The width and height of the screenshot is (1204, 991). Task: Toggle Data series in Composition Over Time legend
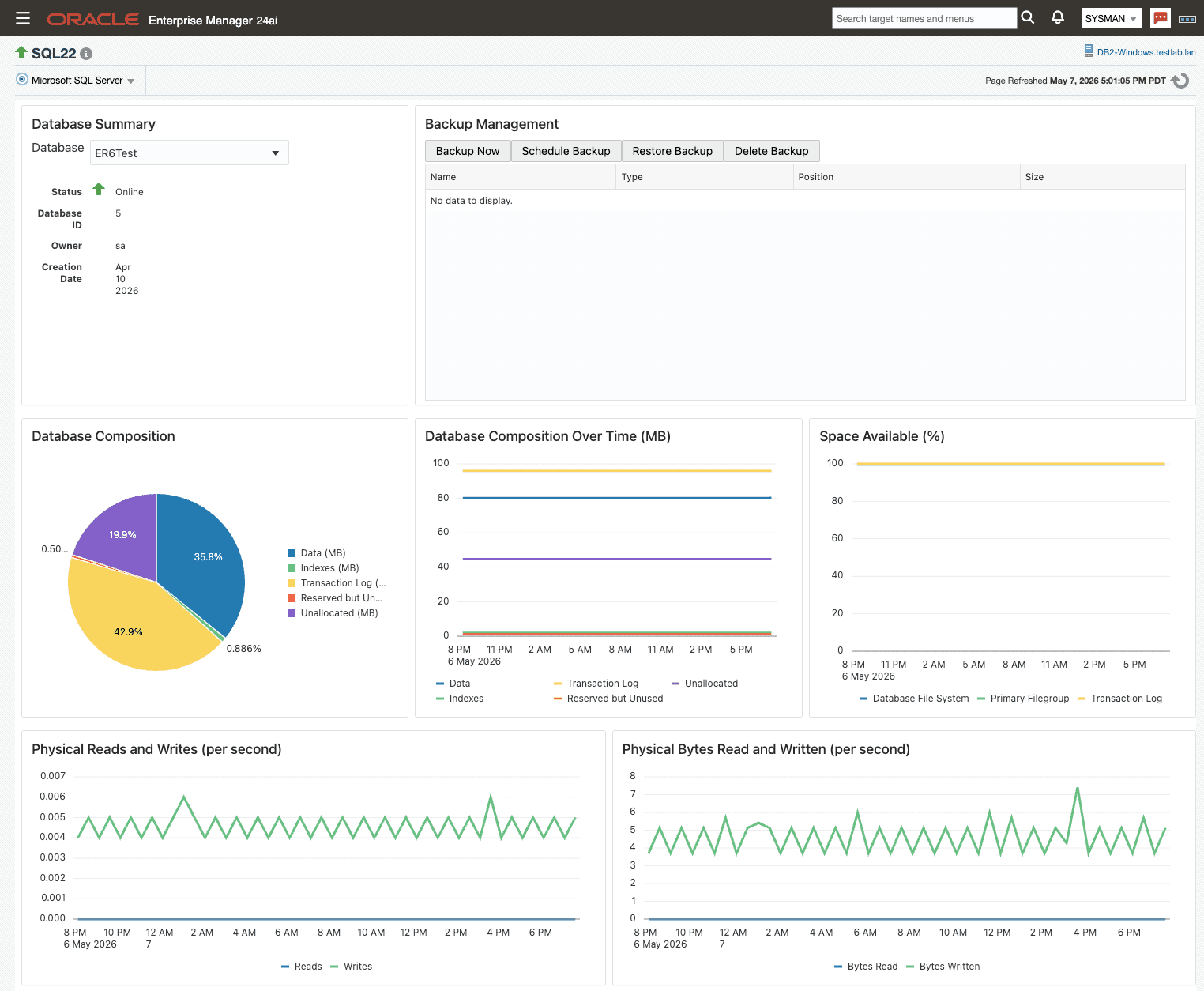(x=453, y=684)
